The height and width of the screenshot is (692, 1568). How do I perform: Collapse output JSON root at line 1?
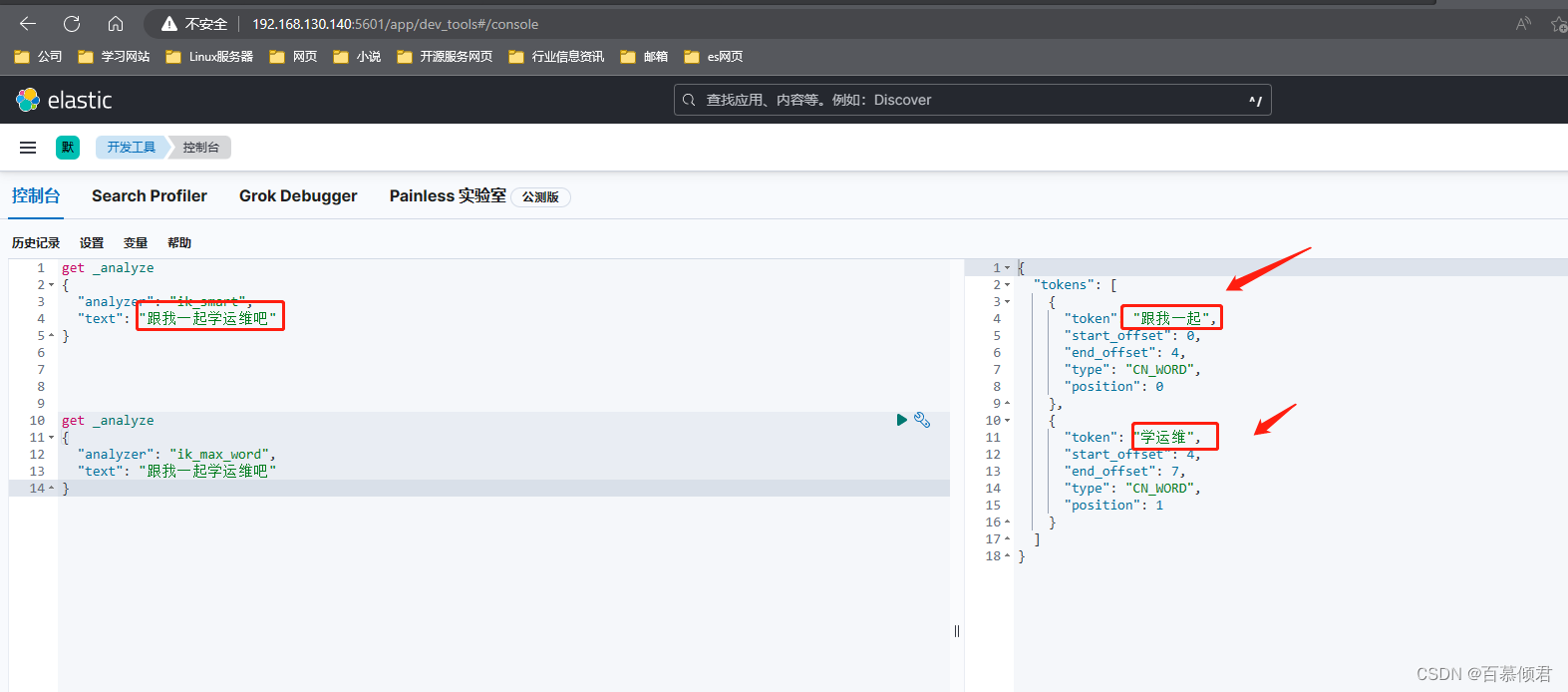(x=1007, y=268)
